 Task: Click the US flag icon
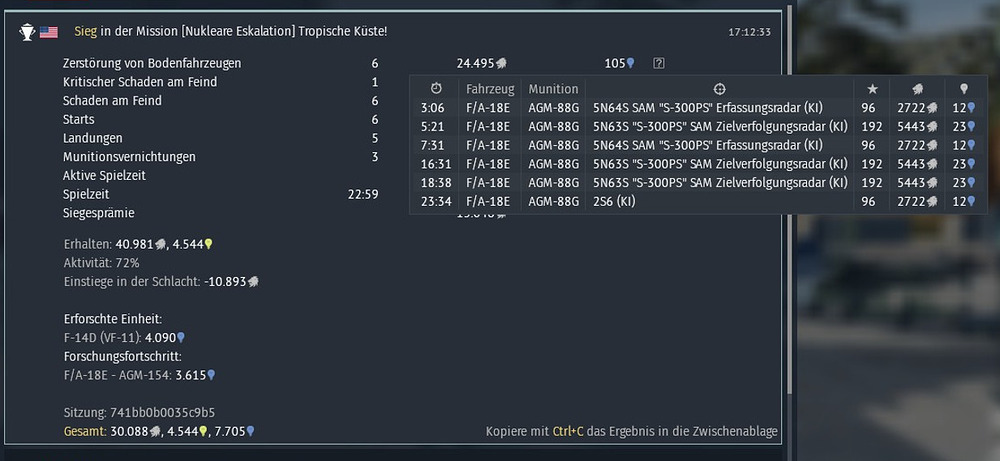(x=48, y=32)
